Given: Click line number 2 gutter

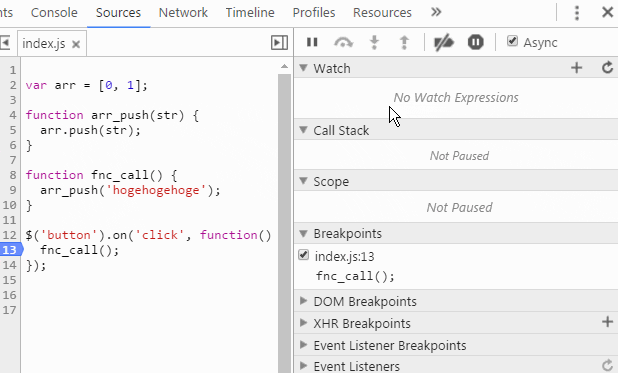Looking at the screenshot, I should pos(13,85).
